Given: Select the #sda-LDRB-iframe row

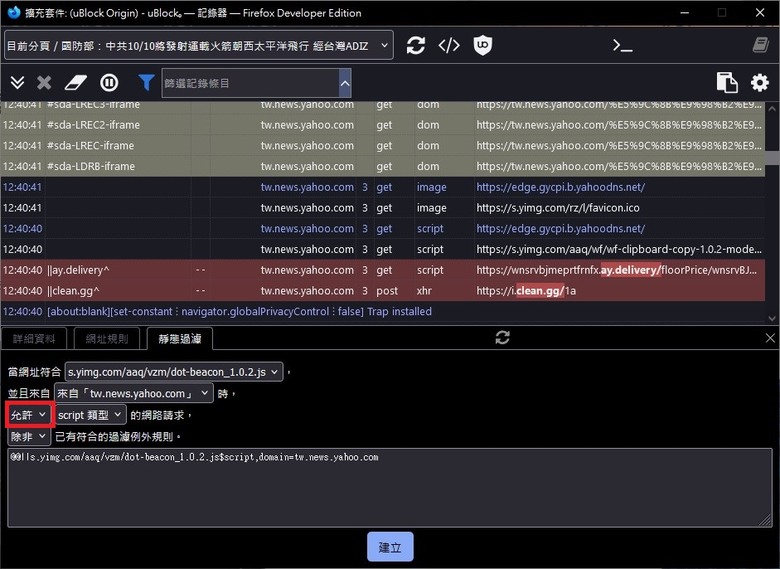Looking at the screenshot, I should (x=383, y=167).
